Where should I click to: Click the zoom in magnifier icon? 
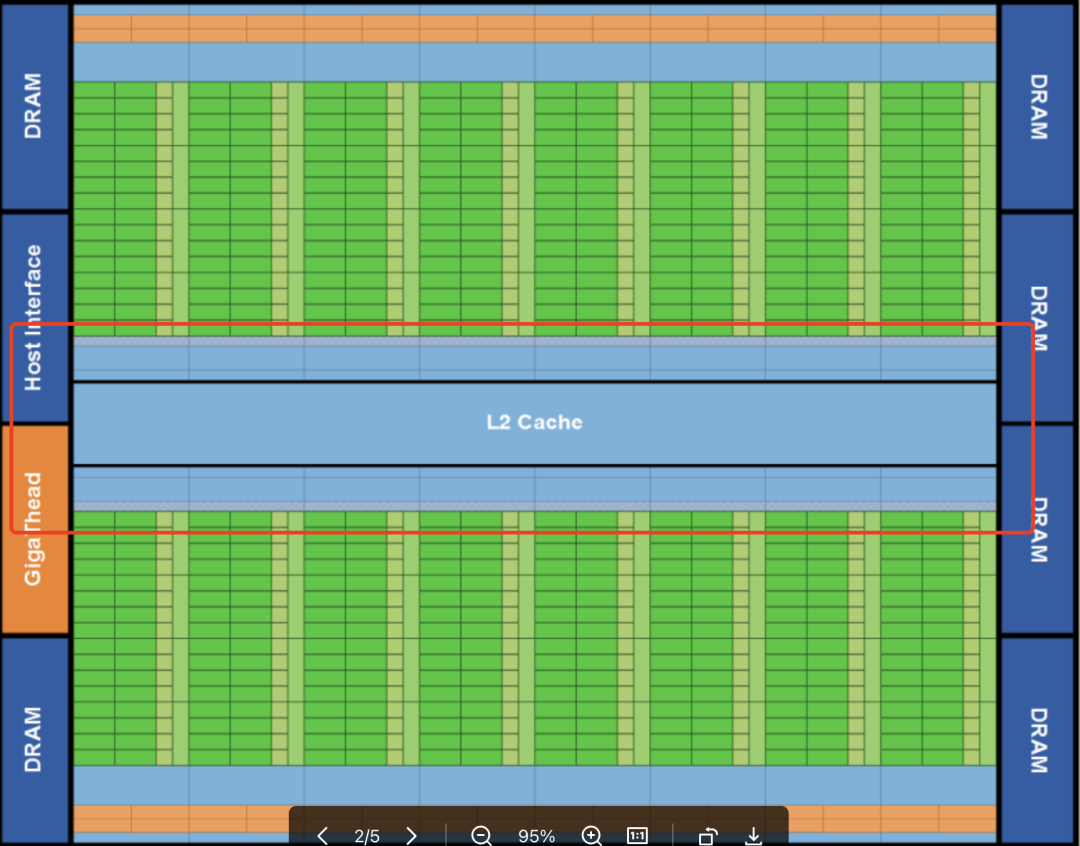(x=592, y=836)
